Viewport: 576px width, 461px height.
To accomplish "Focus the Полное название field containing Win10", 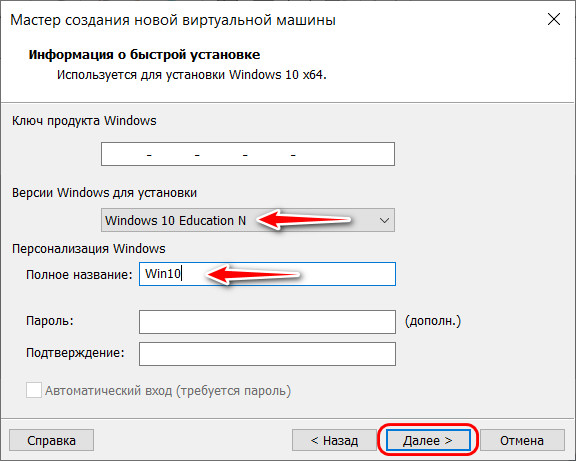I will pyautogui.click(x=267, y=274).
